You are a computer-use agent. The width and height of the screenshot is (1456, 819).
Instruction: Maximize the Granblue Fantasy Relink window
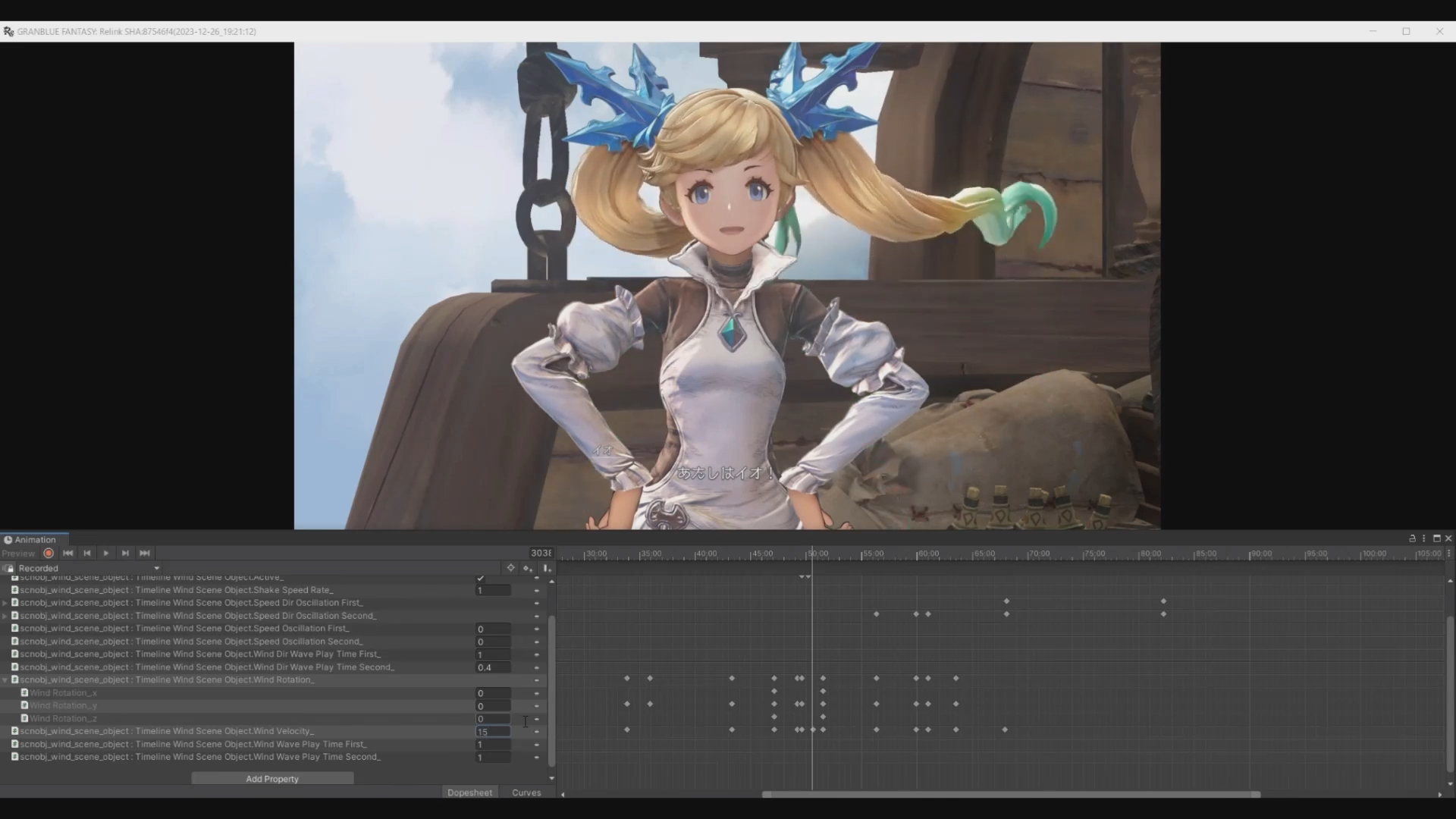[1406, 31]
